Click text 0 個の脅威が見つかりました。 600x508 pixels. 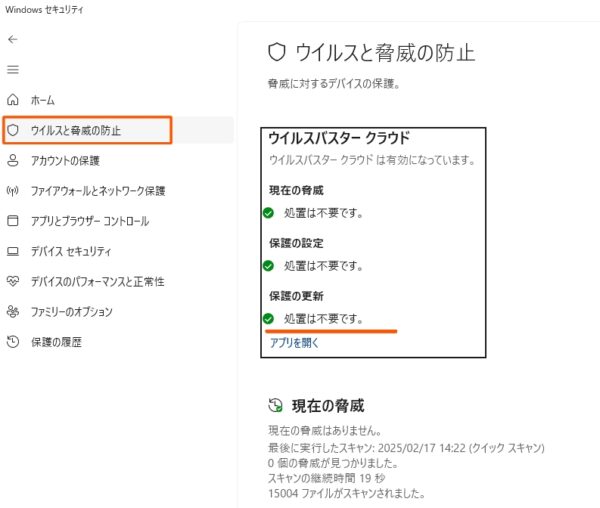333,463
